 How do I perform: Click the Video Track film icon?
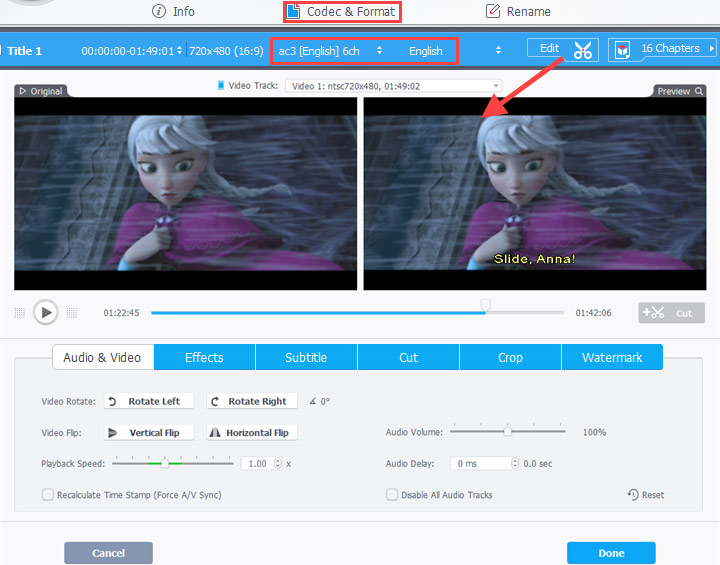(x=221, y=85)
